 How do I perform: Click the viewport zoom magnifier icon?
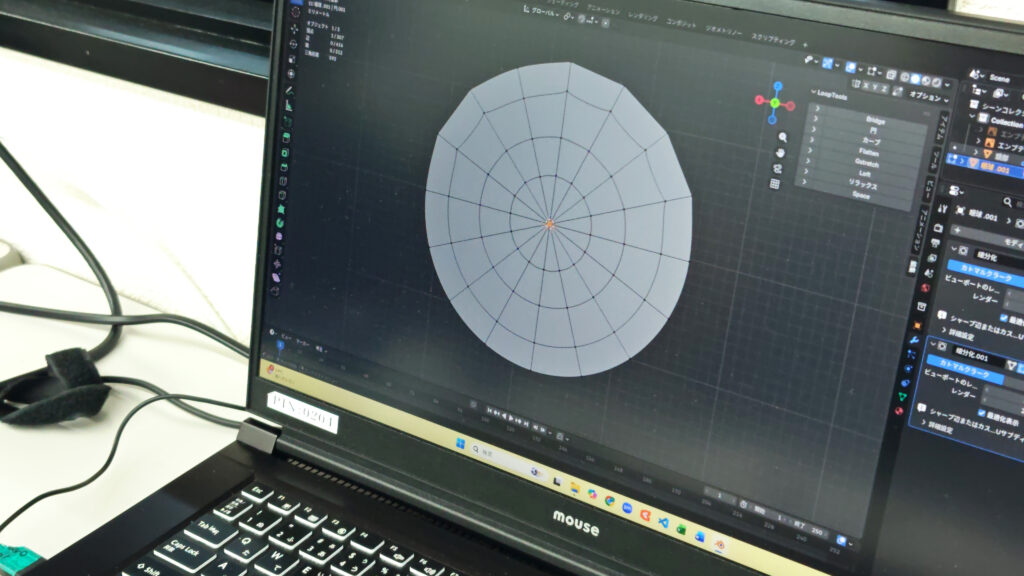[782, 137]
